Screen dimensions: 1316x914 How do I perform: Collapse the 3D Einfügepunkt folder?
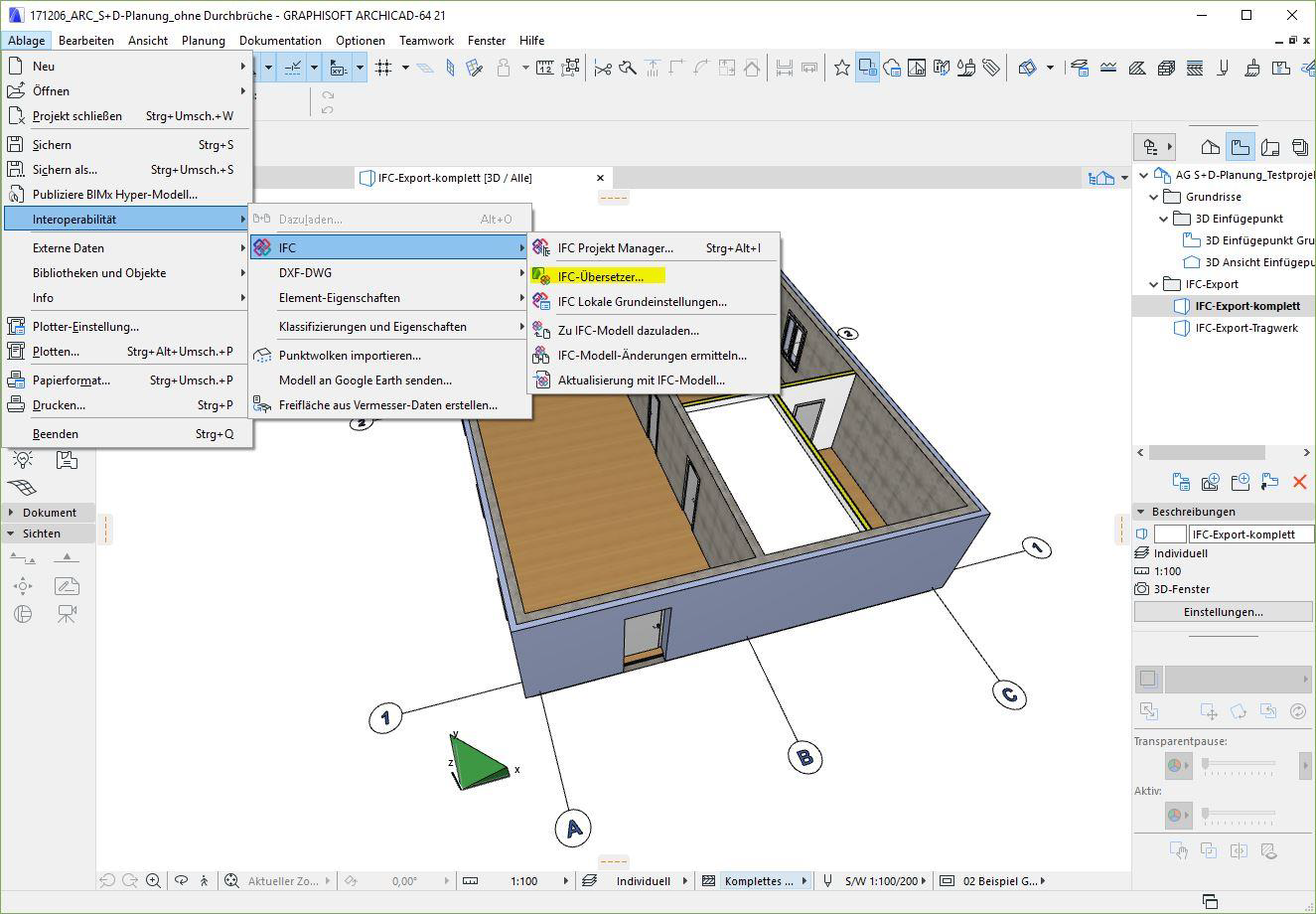[1164, 219]
